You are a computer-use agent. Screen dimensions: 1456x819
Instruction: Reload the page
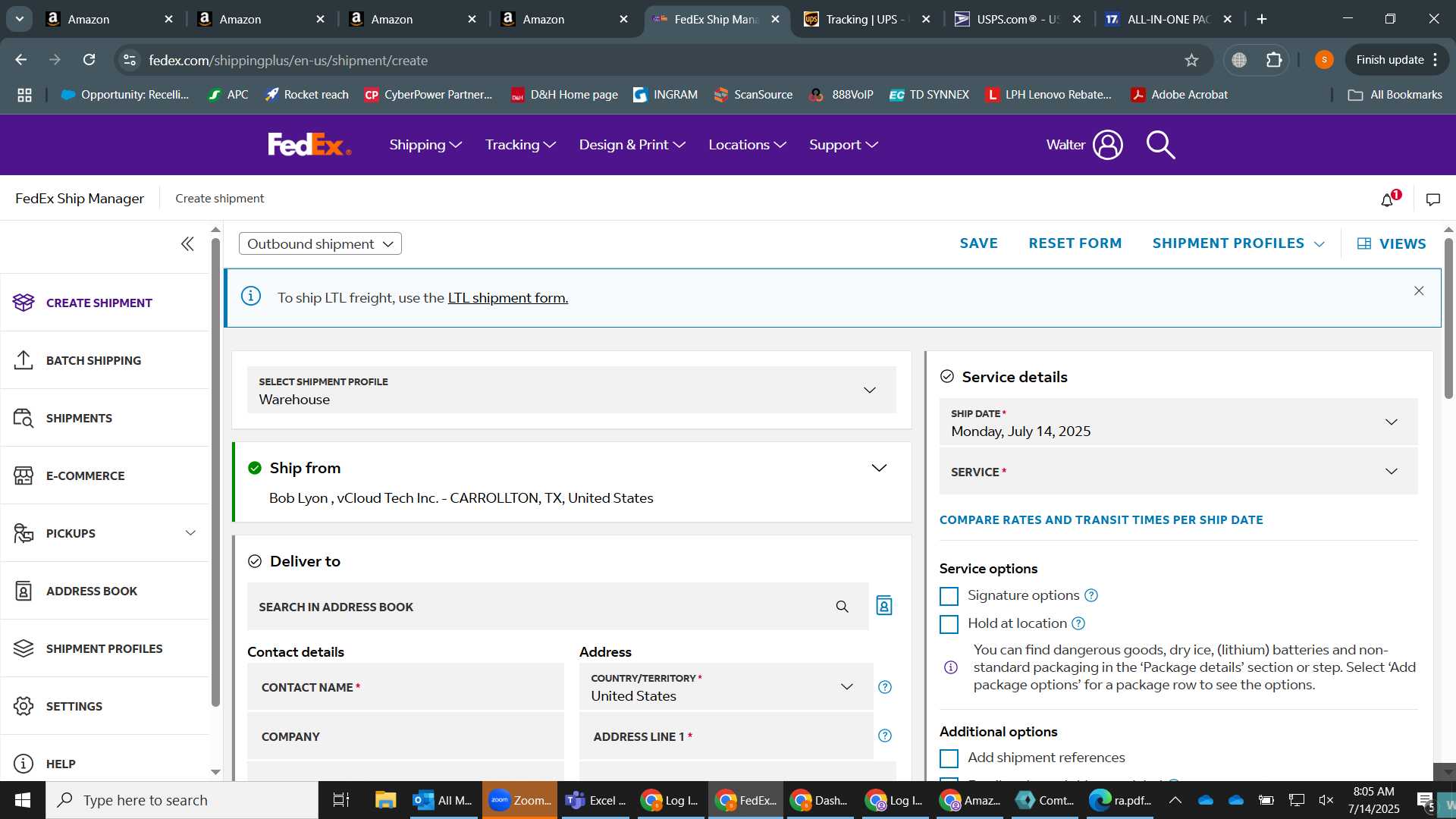(89, 60)
